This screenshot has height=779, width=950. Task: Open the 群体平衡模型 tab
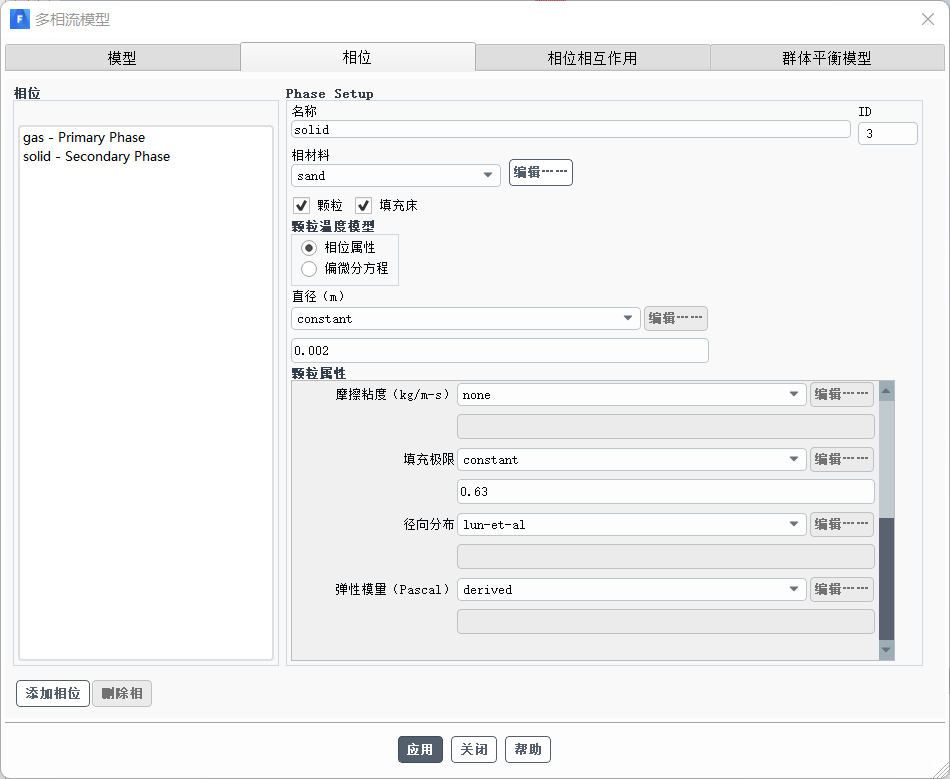(826, 58)
